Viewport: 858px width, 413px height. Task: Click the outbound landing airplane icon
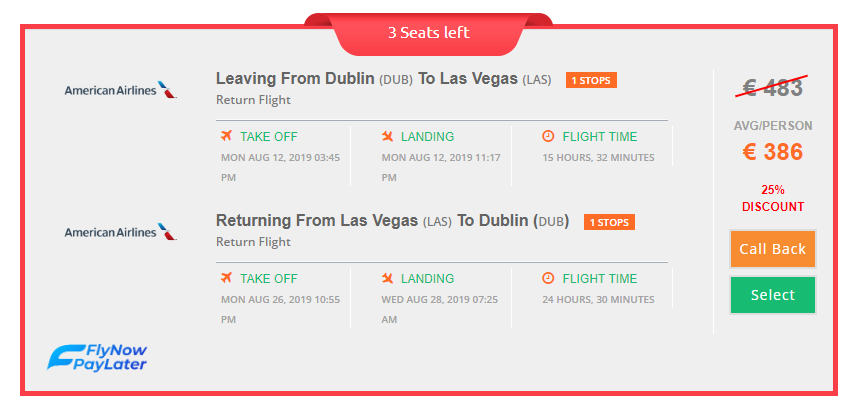coord(387,136)
